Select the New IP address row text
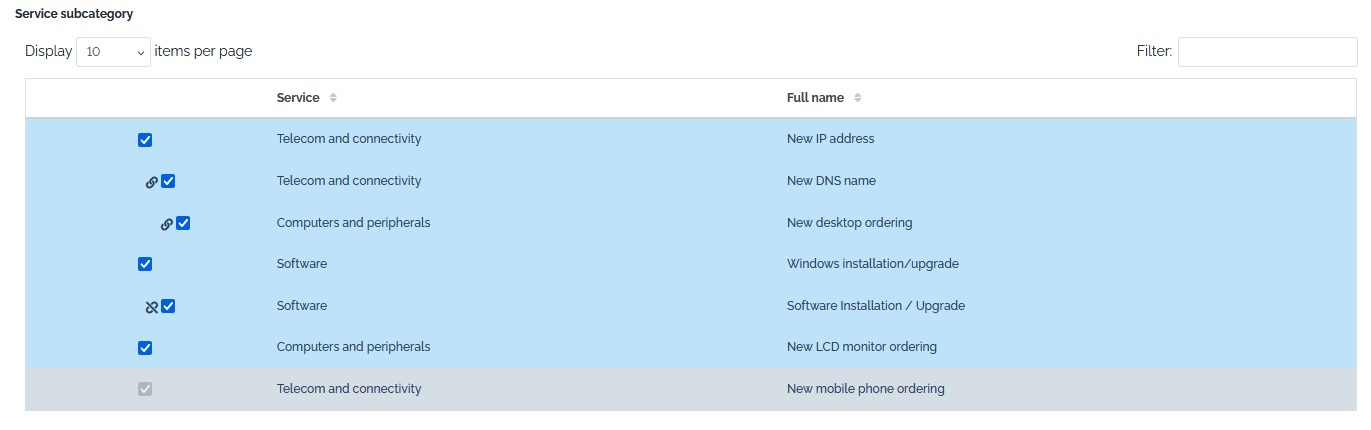 click(x=830, y=139)
